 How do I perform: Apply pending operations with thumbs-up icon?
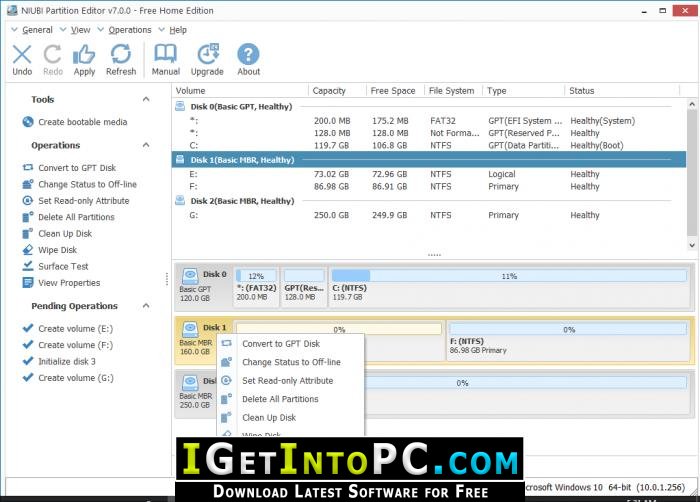tap(84, 54)
